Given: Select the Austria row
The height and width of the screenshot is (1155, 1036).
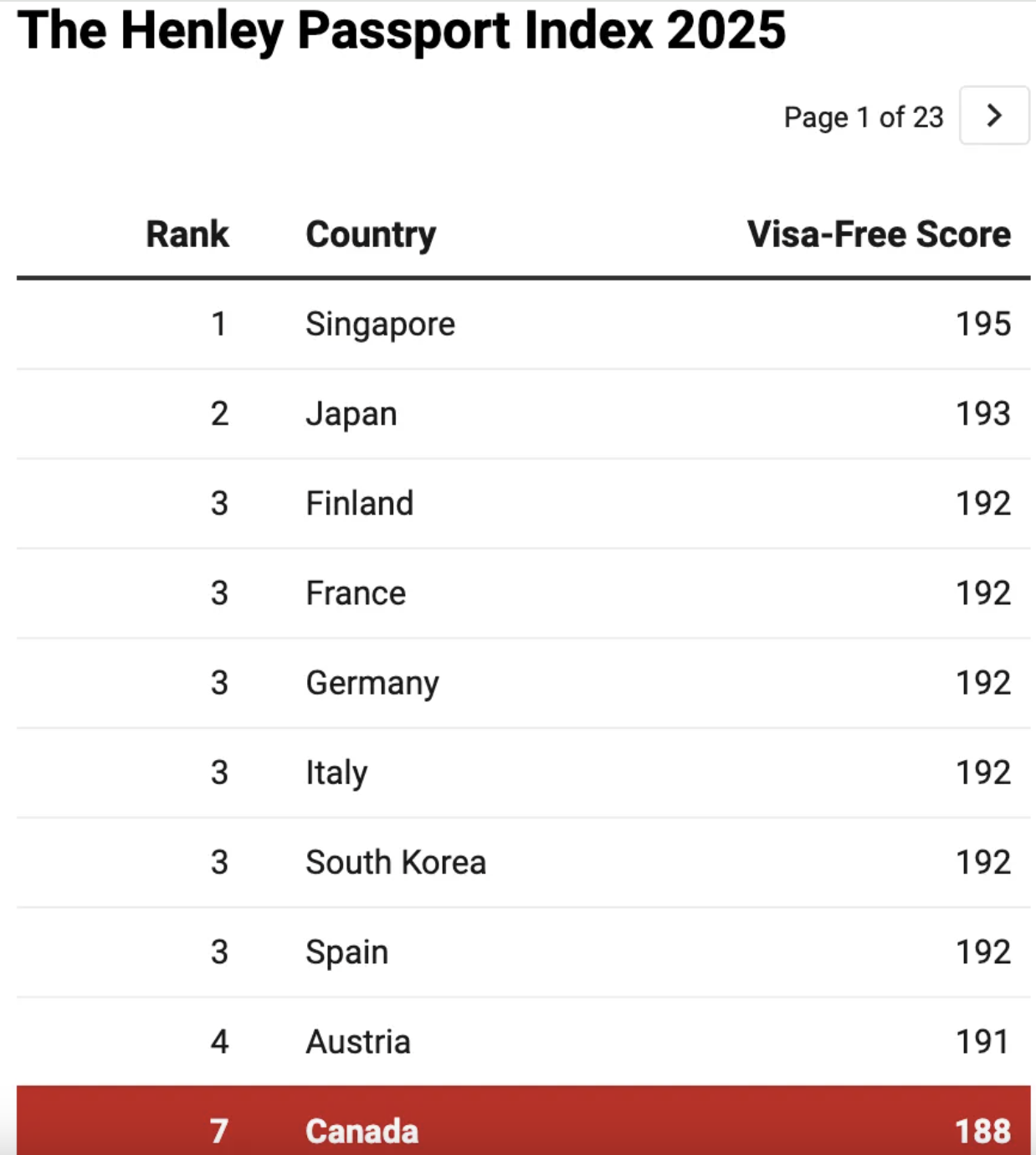Looking at the screenshot, I should pyautogui.click(x=358, y=1042).
